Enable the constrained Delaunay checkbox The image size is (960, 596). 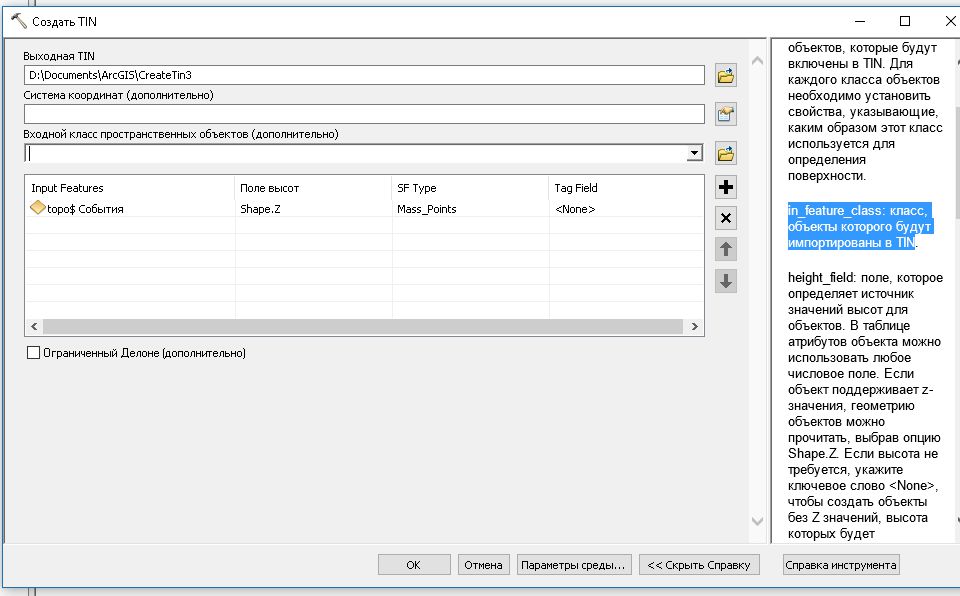click(34, 353)
